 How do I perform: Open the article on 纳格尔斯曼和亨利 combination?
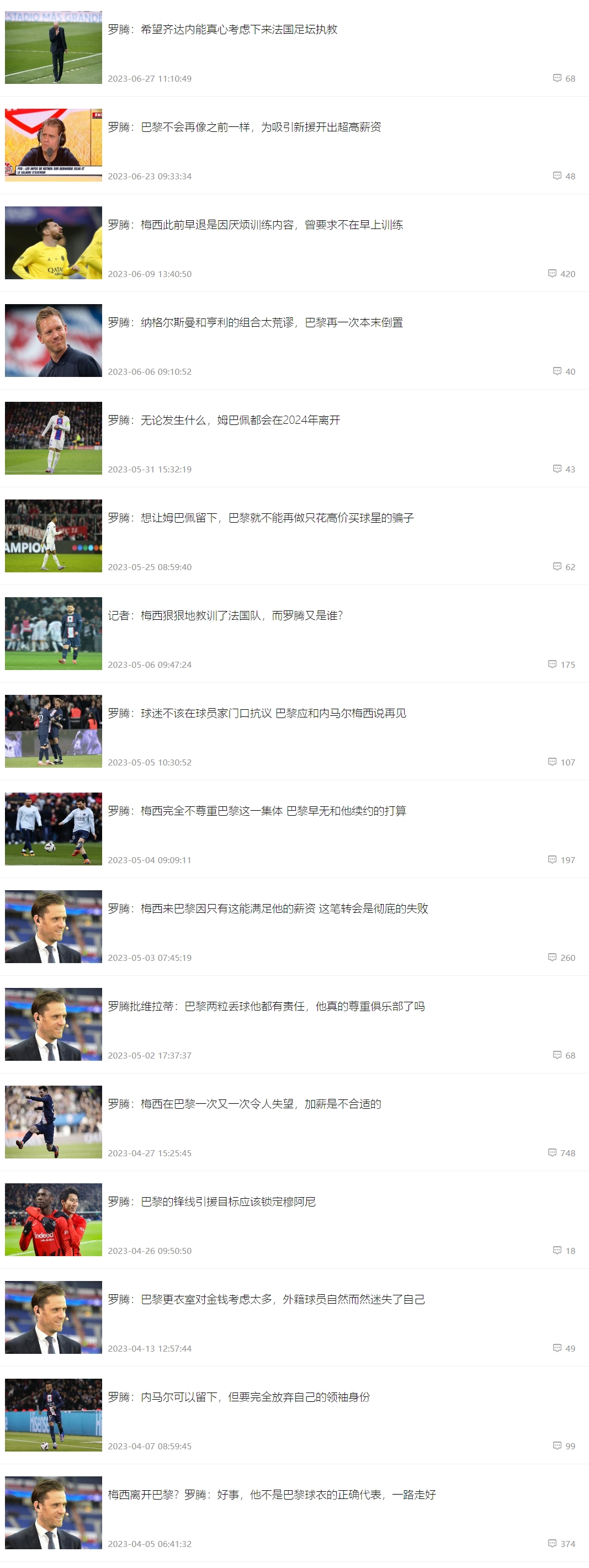coord(255,323)
